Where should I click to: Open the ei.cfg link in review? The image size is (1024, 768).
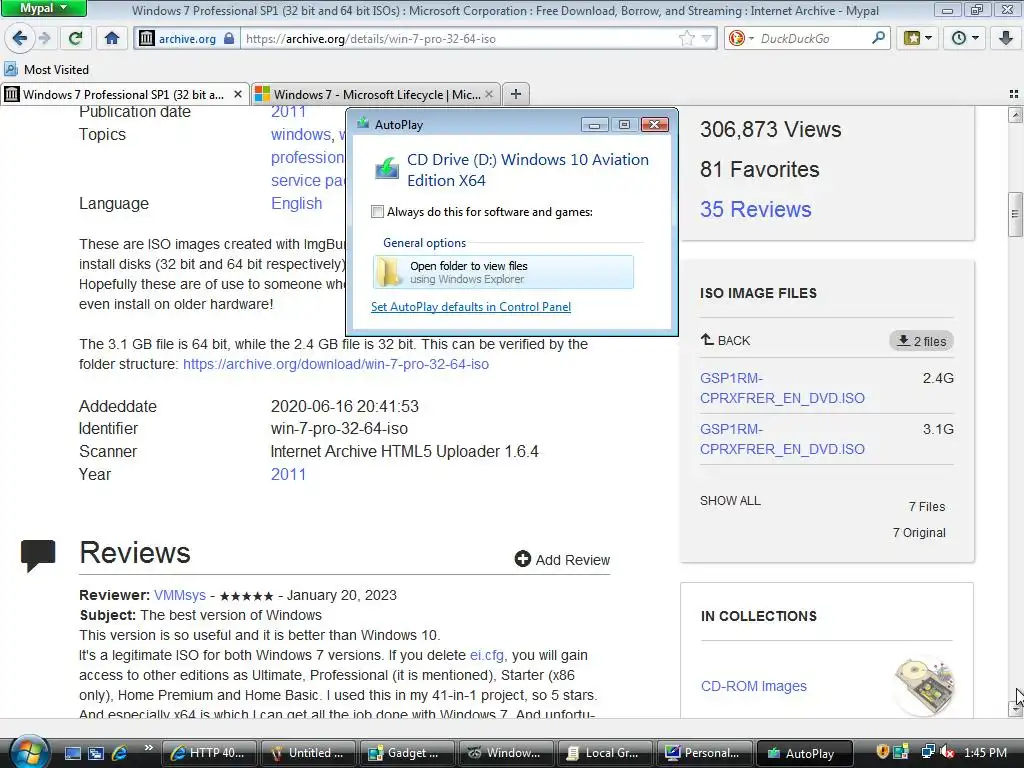click(x=487, y=655)
